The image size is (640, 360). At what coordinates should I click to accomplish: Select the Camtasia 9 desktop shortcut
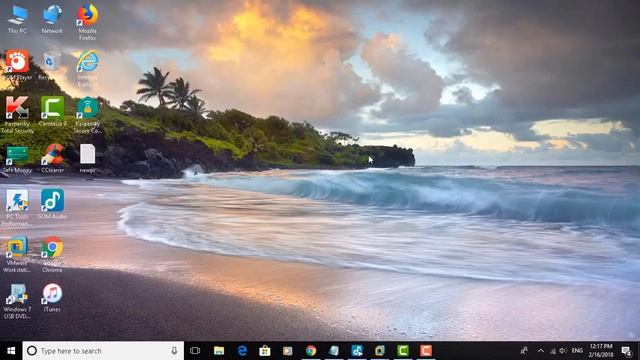pyautogui.click(x=52, y=111)
